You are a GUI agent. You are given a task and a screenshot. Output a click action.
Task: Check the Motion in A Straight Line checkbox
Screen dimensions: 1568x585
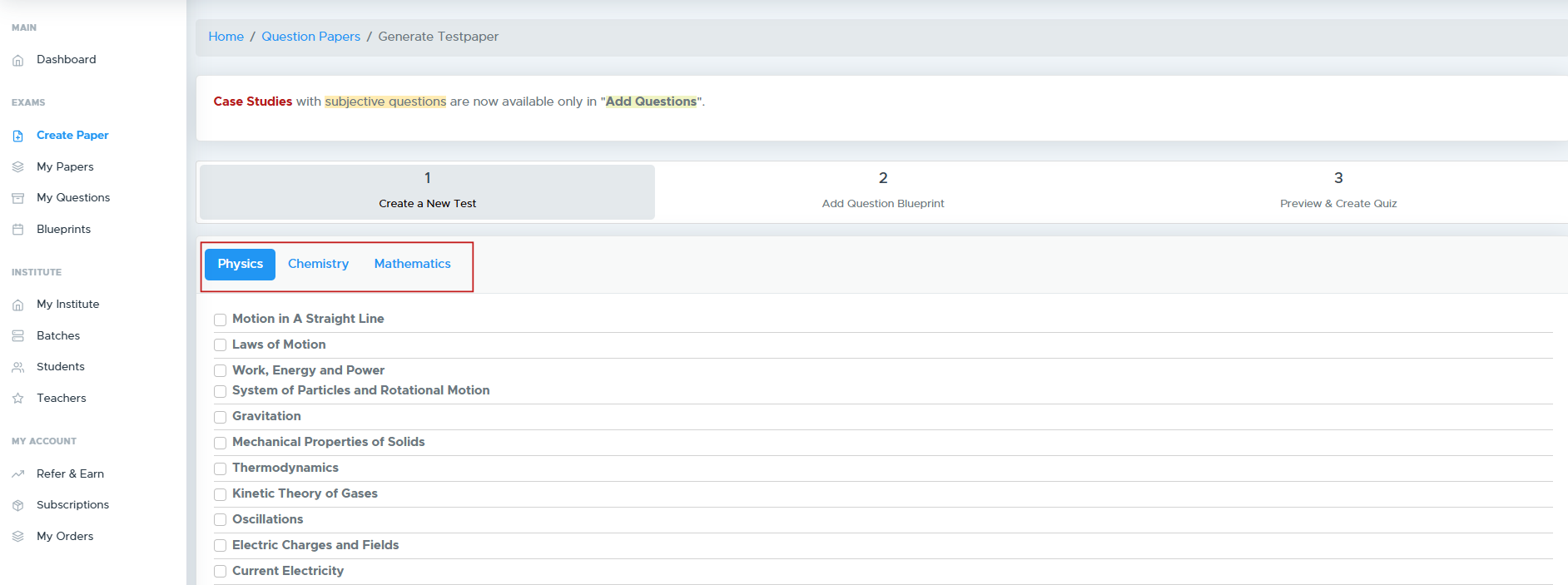click(x=221, y=320)
